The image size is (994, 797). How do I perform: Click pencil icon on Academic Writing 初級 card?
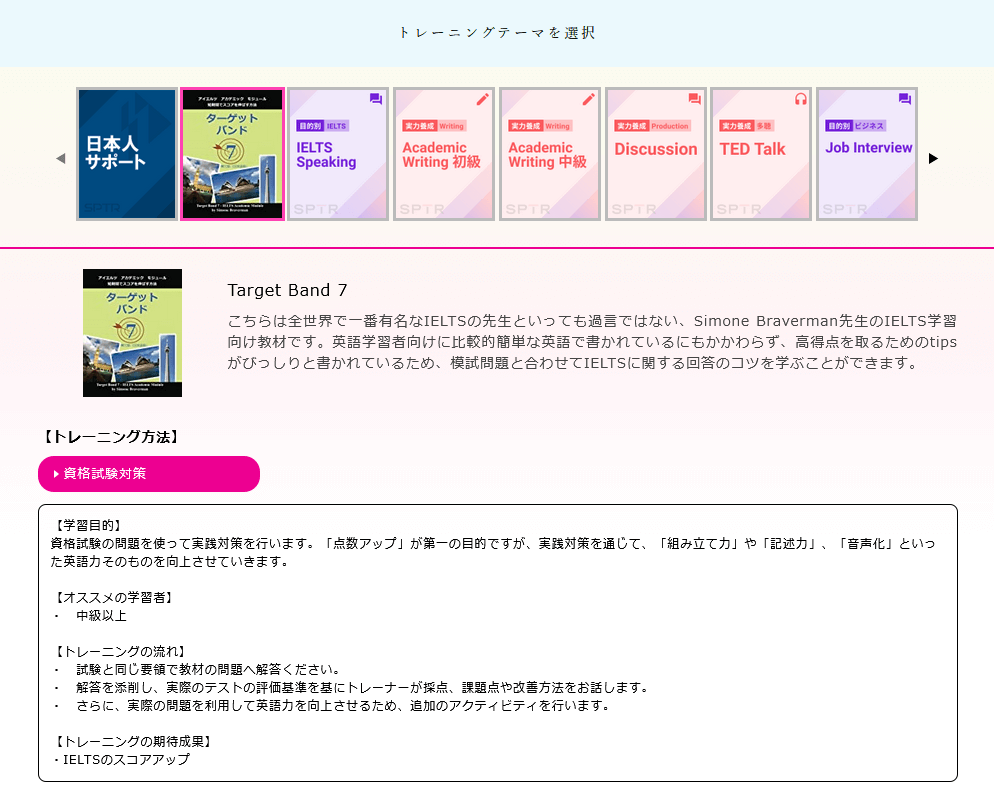pyautogui.click(x=482, y=99)
